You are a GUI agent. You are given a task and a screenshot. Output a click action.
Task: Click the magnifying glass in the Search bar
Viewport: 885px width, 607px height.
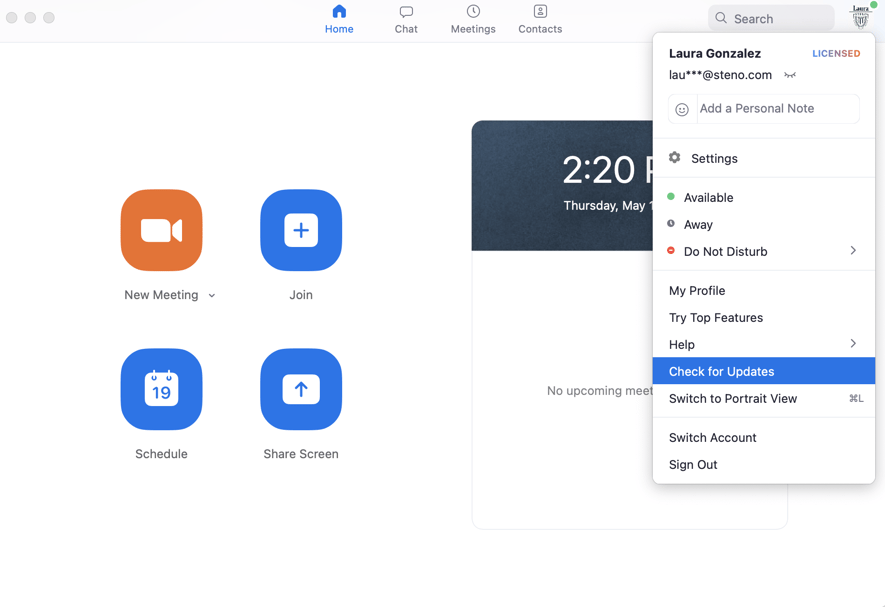click(x=721, y=18)
